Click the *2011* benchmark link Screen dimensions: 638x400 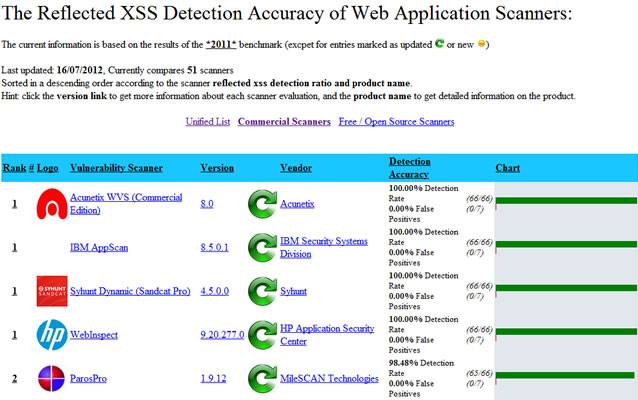[x=221, y=44]
